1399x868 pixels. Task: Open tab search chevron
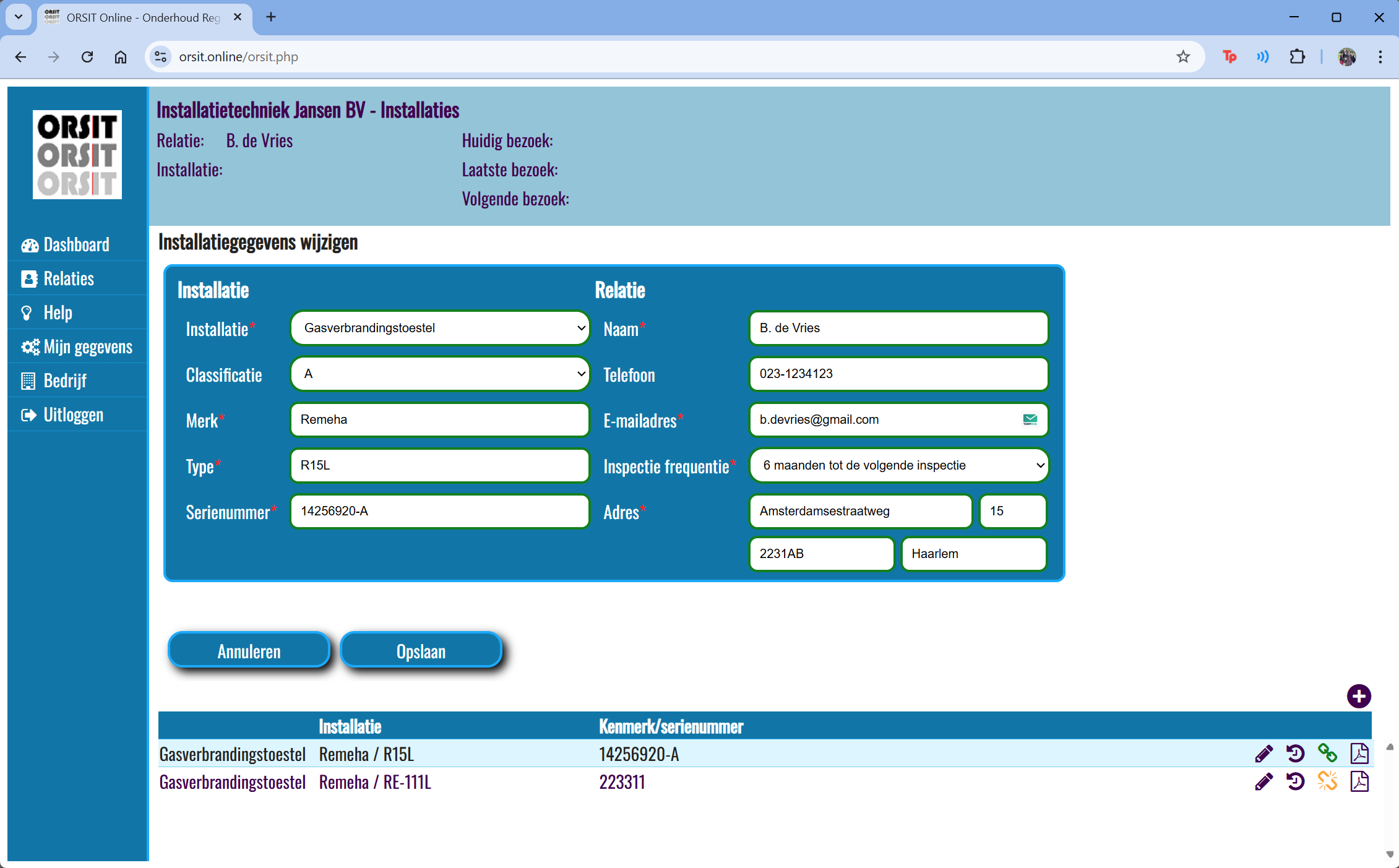click(x=19, y=17)
